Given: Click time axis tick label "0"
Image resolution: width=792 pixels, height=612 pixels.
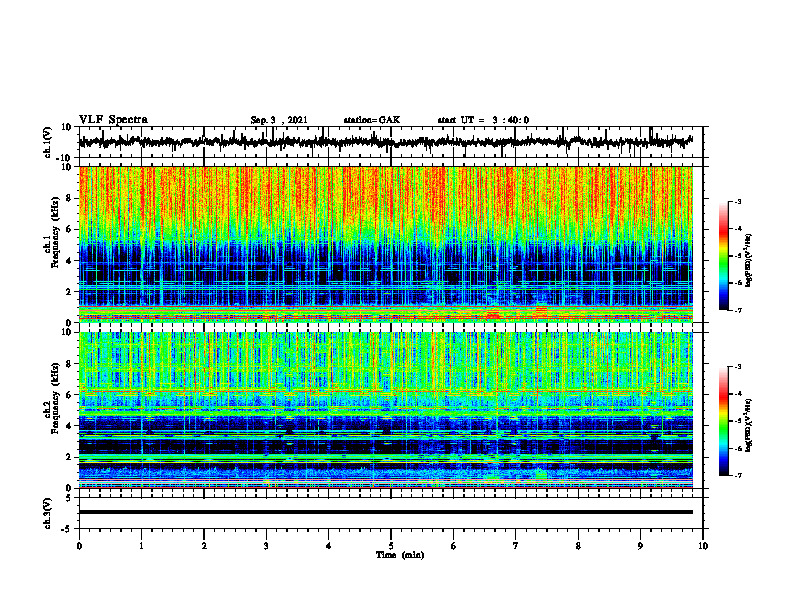Looking at the screenshot, I should point(79,546).
